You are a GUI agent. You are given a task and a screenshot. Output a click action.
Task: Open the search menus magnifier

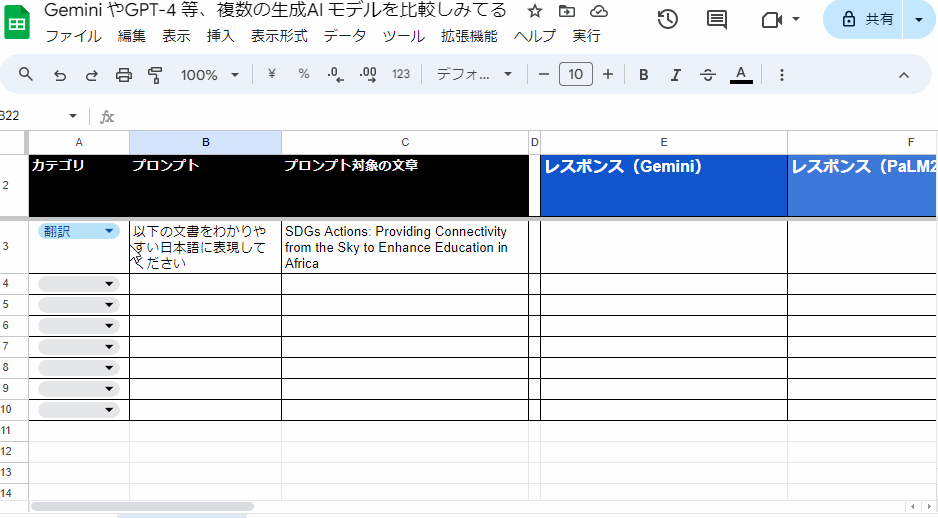[x=26, y=74]
